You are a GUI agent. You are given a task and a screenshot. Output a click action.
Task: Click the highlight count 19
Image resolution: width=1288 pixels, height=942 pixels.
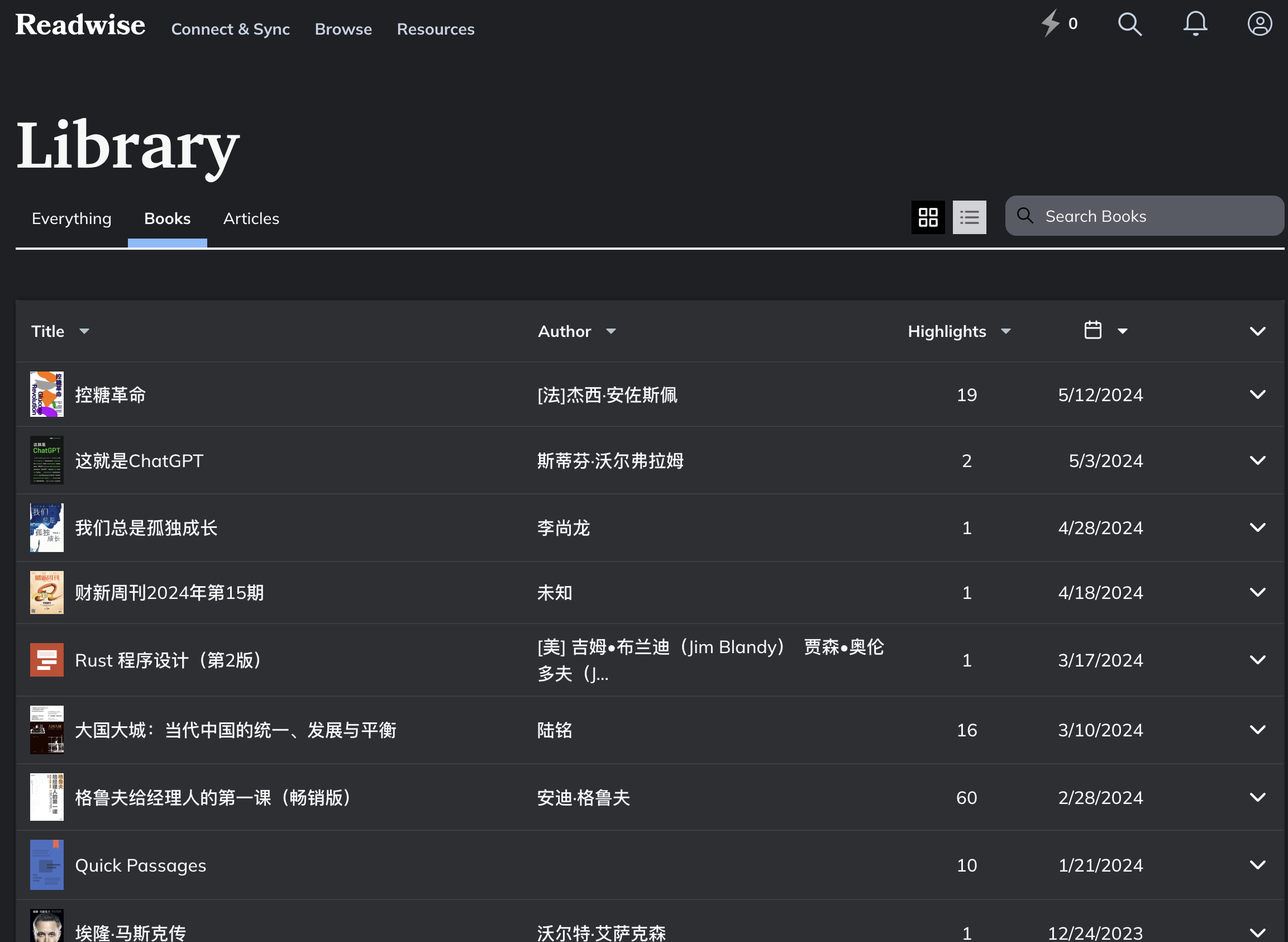[x=967, y=394]
